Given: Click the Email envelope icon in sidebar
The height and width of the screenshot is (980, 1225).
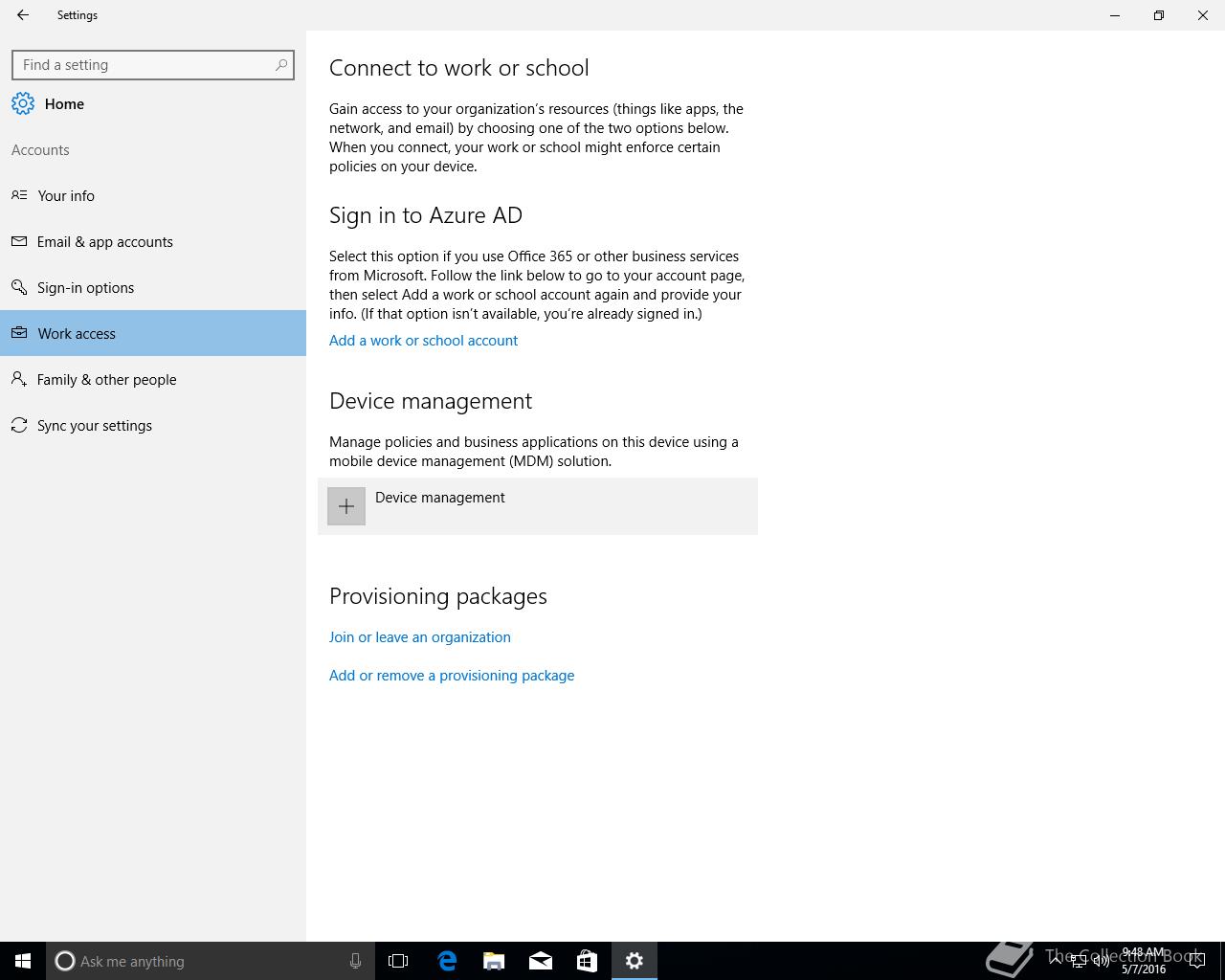Looking at the screenshot, I should click(19, 241).
